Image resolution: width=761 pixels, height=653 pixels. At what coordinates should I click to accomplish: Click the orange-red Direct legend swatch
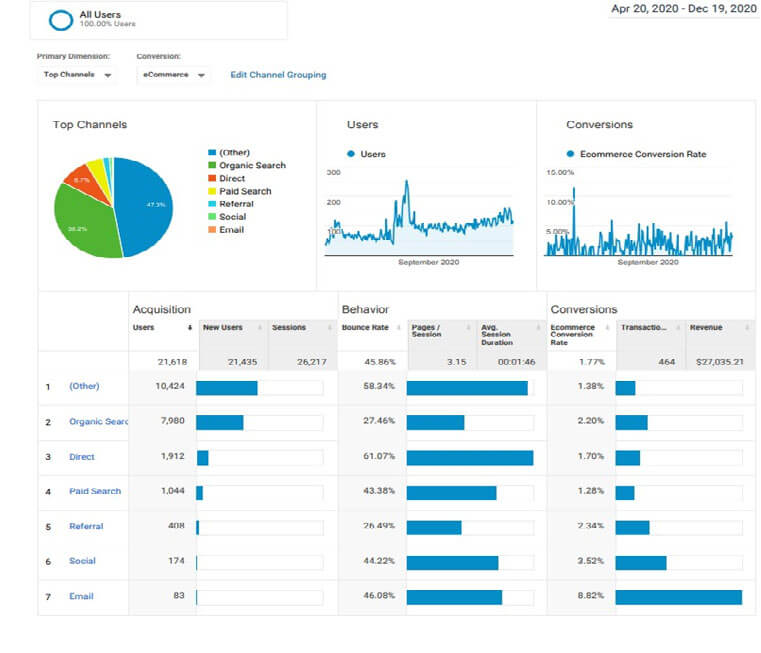212,178
